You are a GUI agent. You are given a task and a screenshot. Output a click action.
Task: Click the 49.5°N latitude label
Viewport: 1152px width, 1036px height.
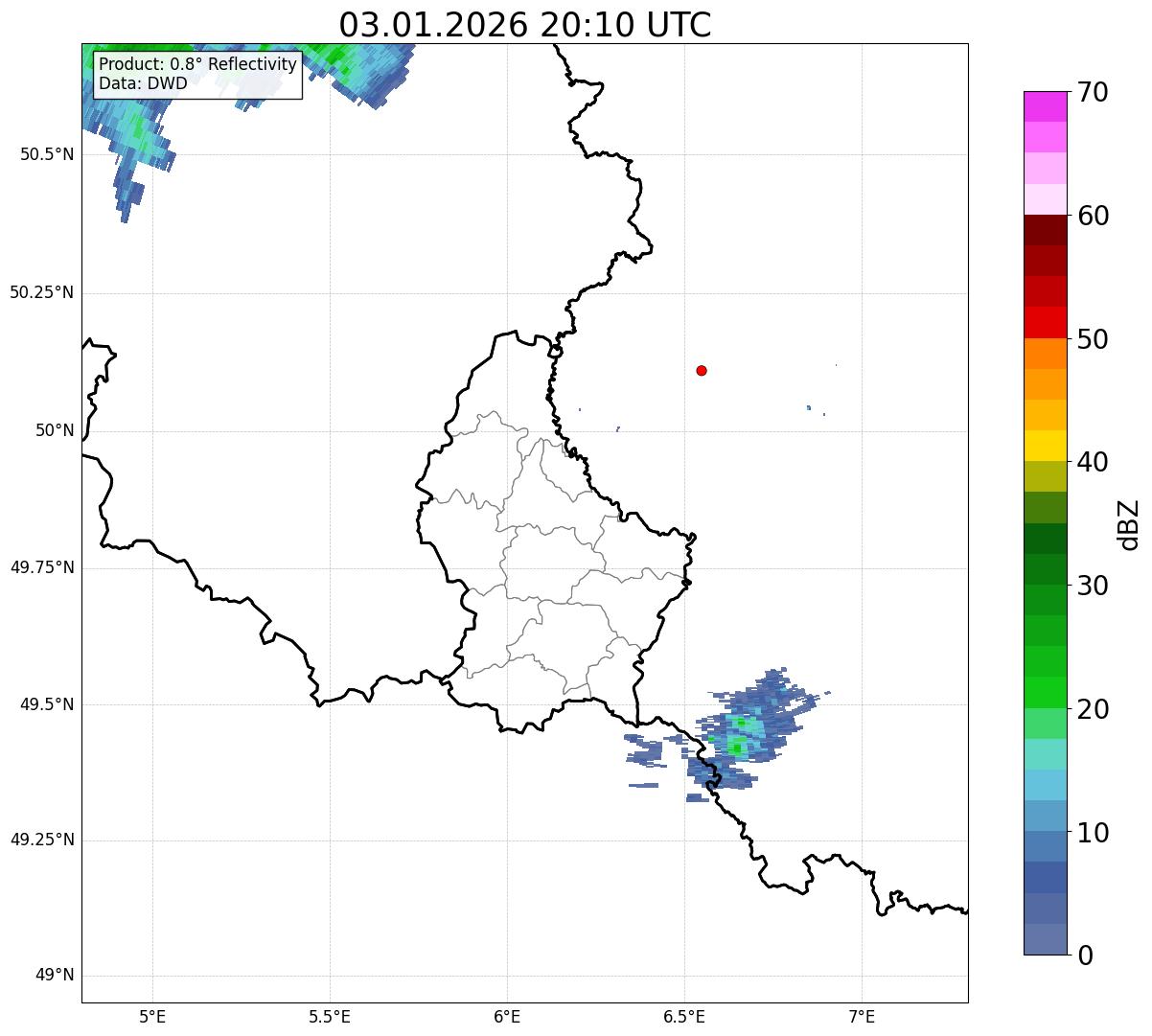coord(47,704)
